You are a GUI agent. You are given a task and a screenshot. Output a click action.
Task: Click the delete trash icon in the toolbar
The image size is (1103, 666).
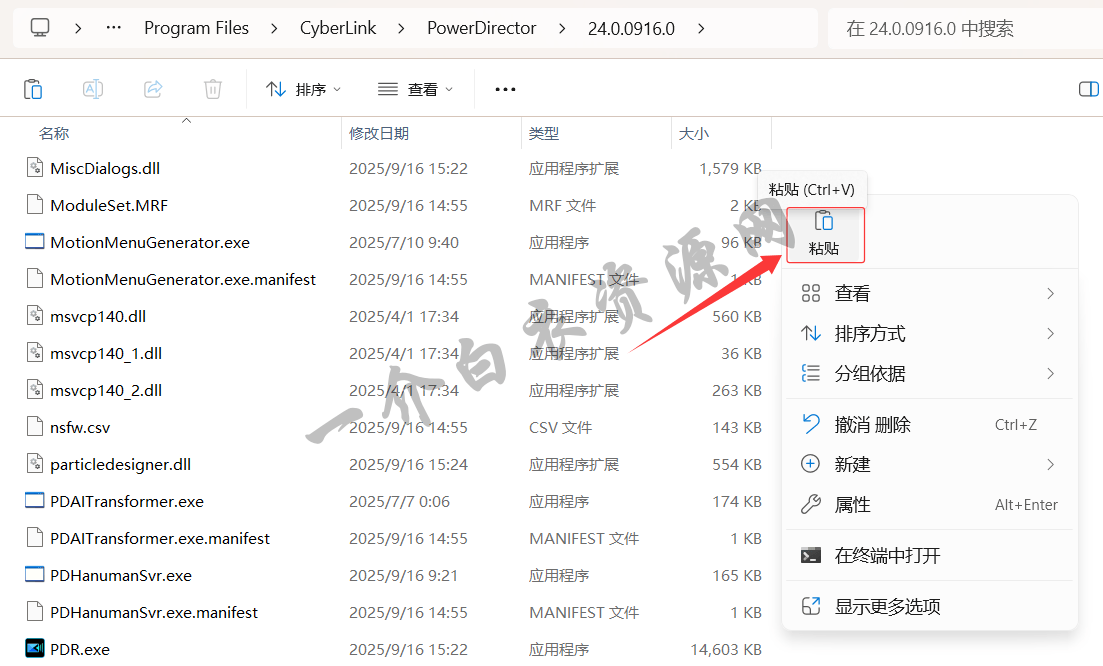pos(213,89)
